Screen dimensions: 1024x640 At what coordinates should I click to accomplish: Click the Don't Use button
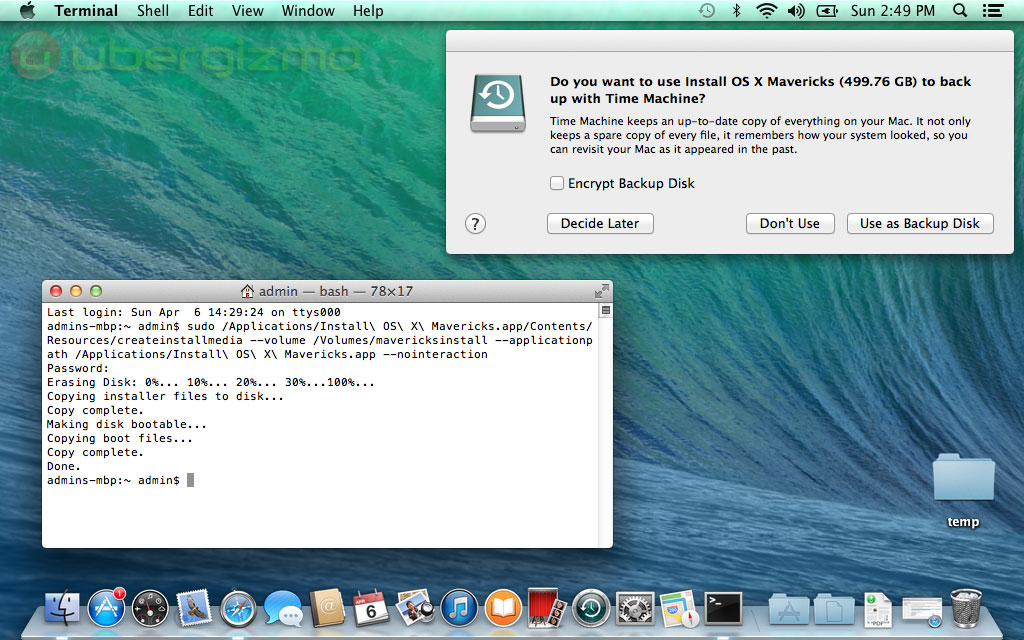click(790, 223)
